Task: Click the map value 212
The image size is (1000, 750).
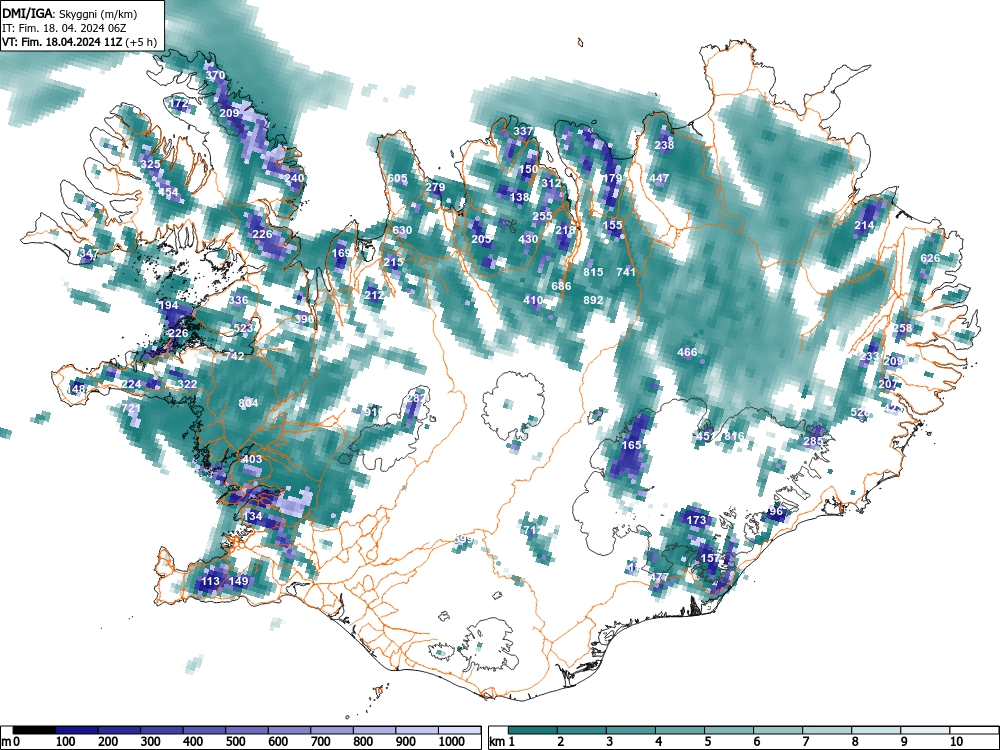Action: tap(374, 295)
